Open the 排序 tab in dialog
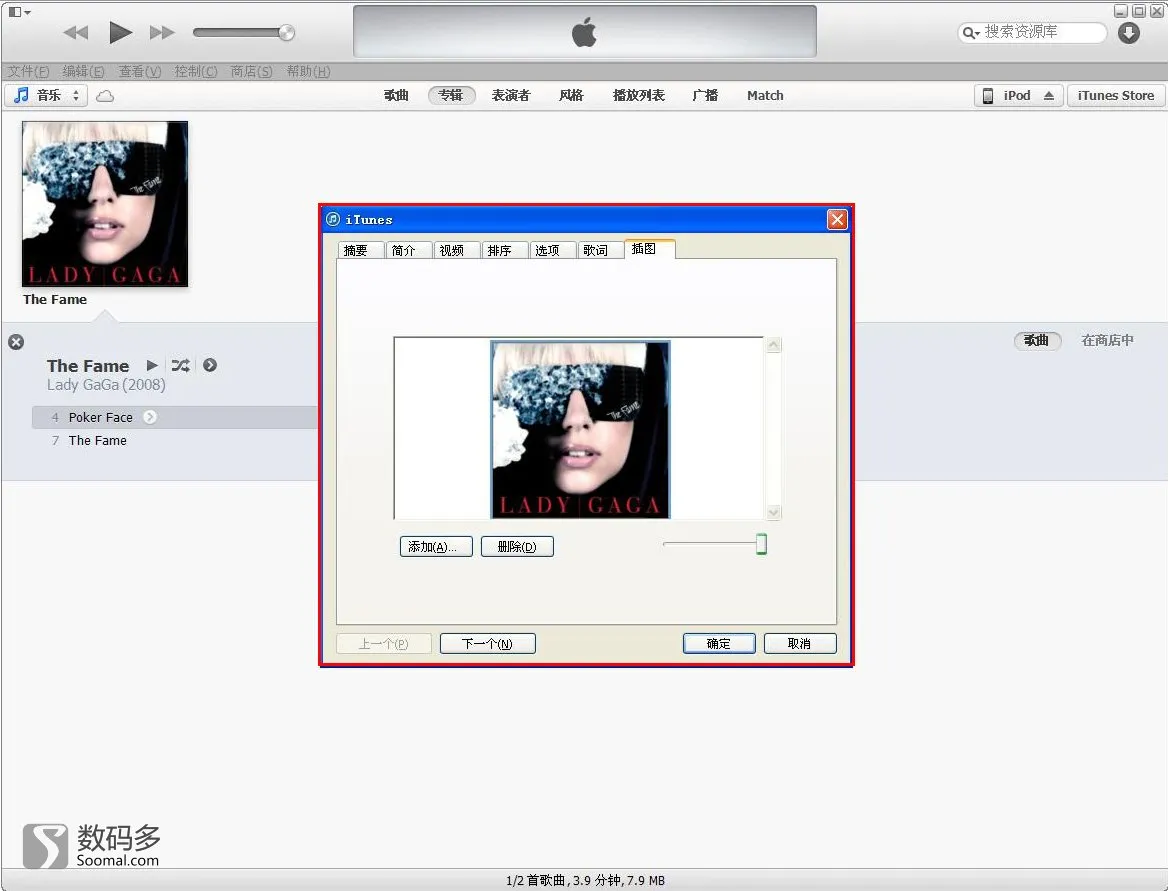The width and height of the screenshot is (1168, 891). point(504,250)
